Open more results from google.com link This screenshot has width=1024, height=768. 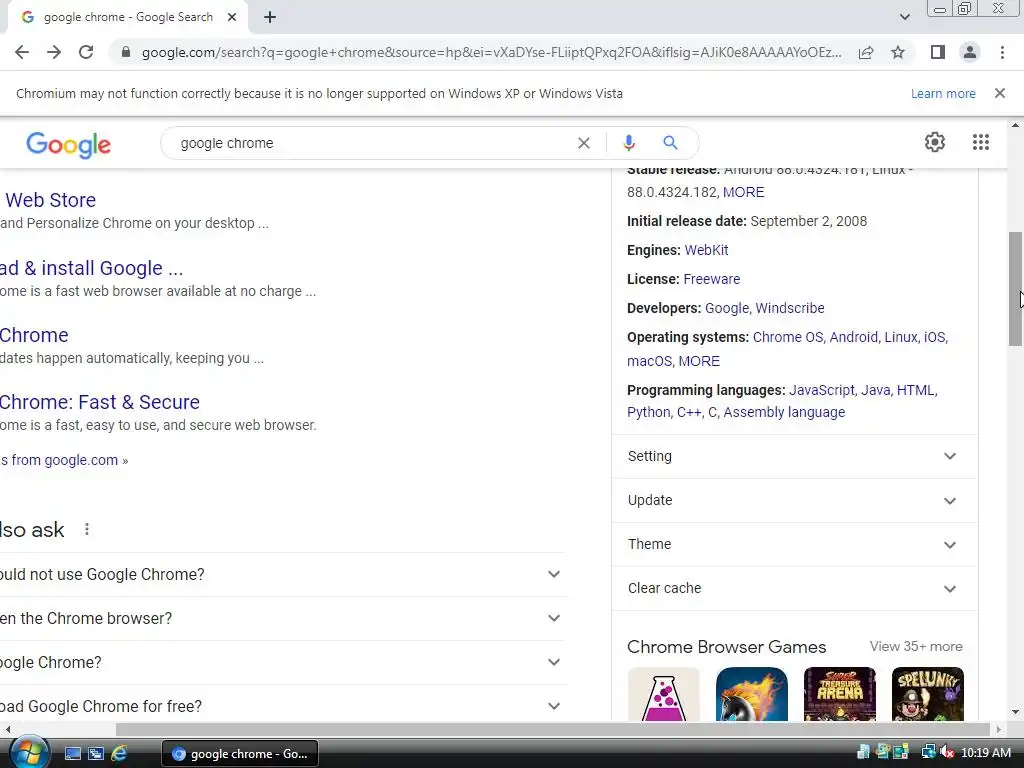pos(64,460)
